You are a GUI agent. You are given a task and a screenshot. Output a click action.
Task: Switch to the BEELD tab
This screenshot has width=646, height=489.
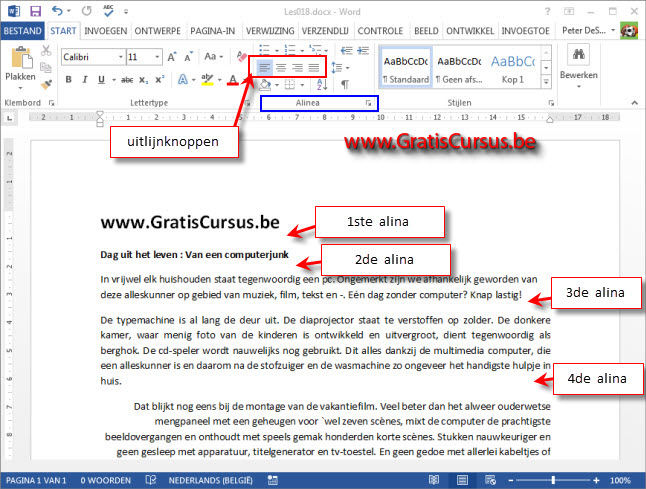point(426,31)
